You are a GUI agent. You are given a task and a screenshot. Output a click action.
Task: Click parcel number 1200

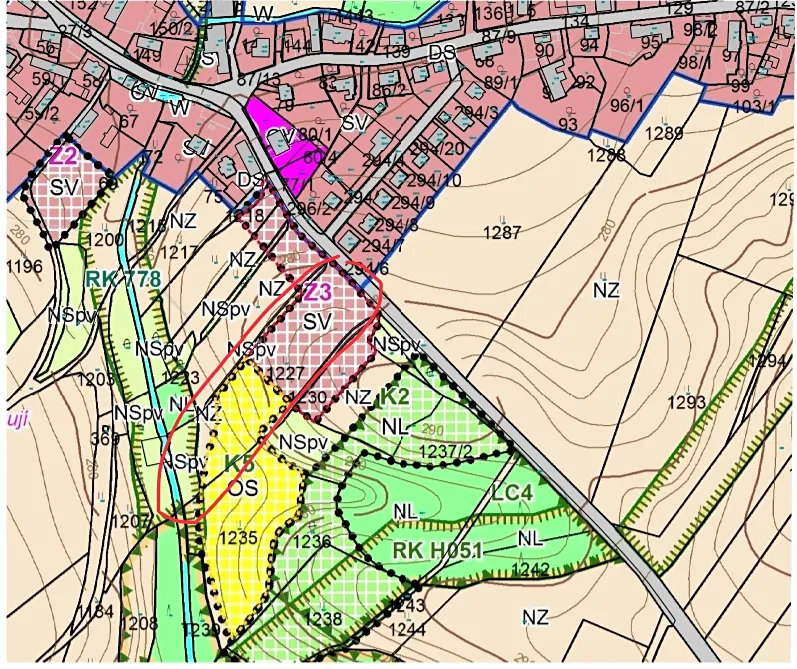[x=105, y=239]
